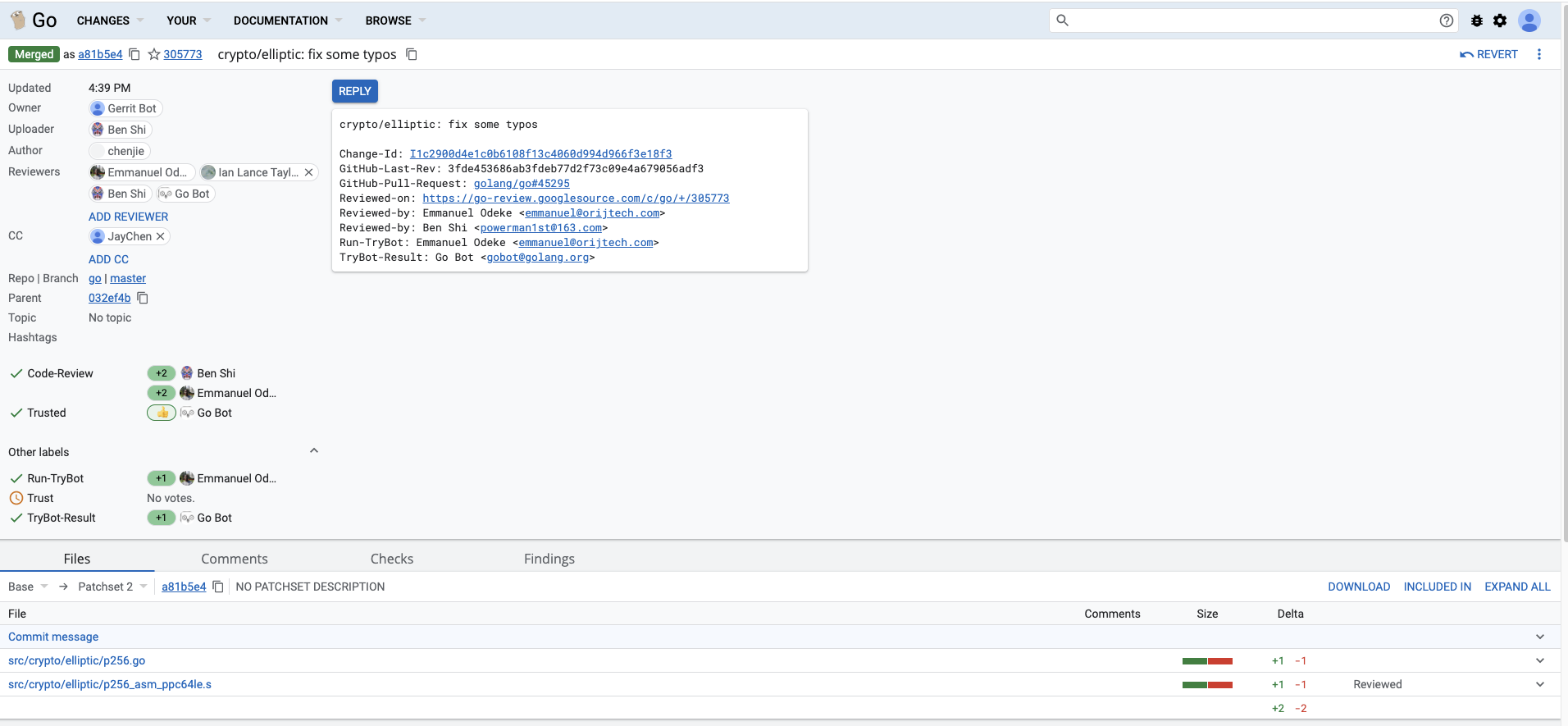Image resolution: width=1568 pixels, height=726 pixels.
Task: Open the go-review.googlesource.com link
Action: pos(576,199)
